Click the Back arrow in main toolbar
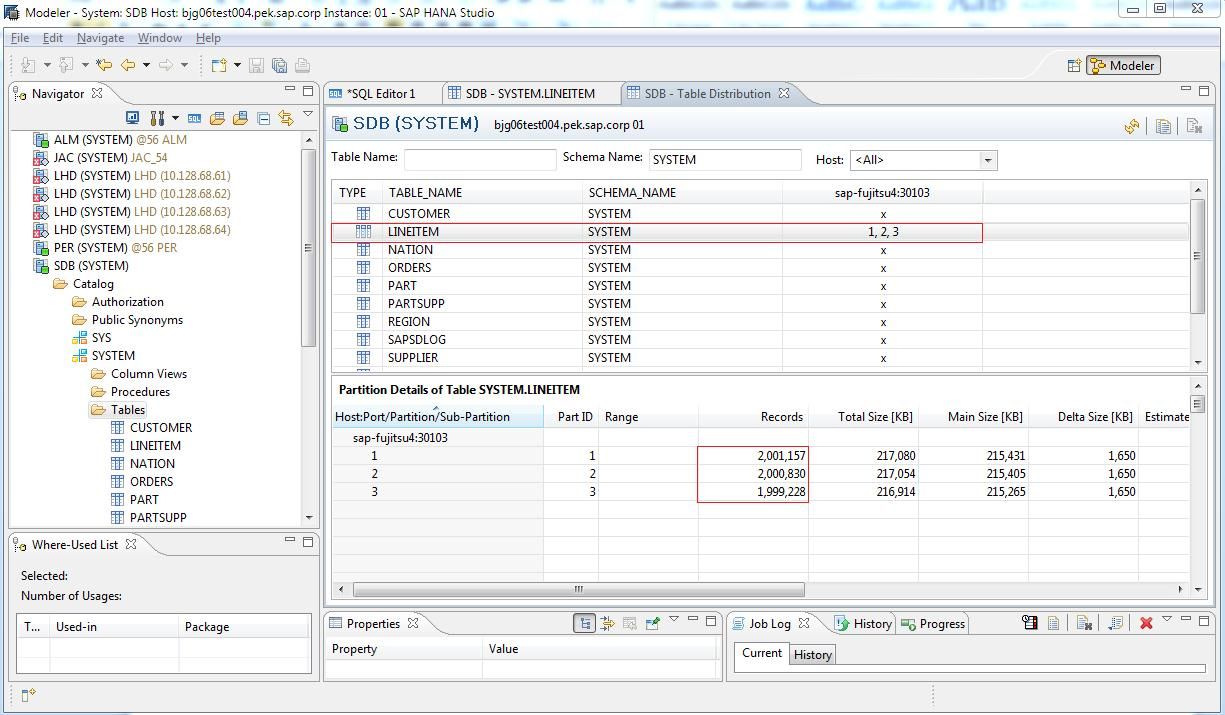Viewport: 1225px width, 715px height. tap(128, 65)
